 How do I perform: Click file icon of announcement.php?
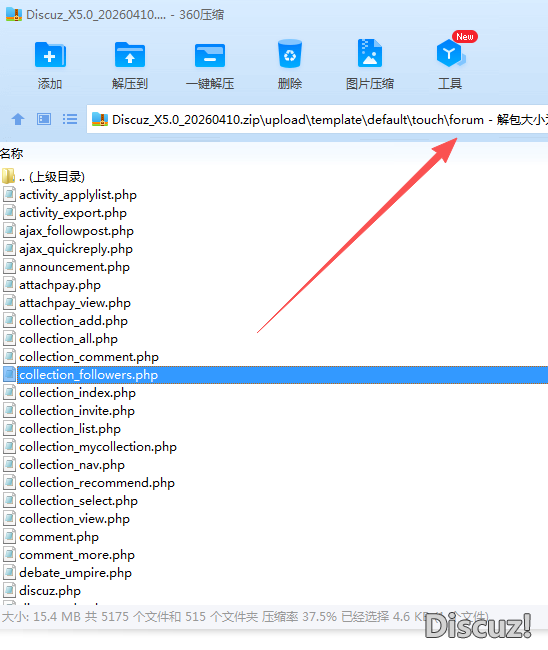pos(10,267)
